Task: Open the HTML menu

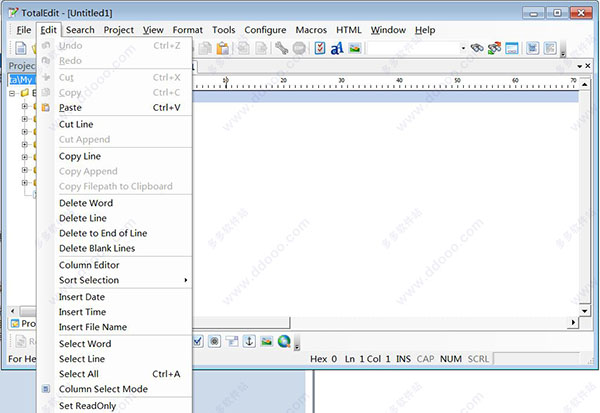Action: pyautogui.click(x=349, y=30)
